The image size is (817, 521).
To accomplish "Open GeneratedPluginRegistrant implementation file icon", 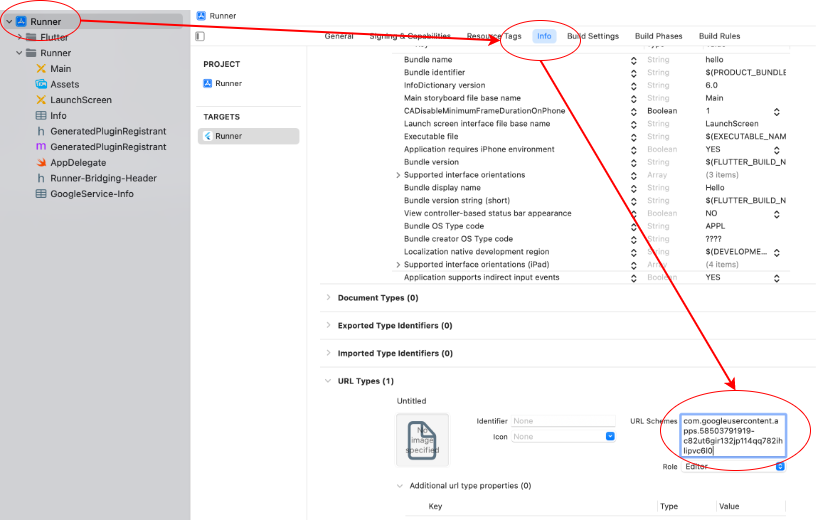I will click(x=41, y=147).
